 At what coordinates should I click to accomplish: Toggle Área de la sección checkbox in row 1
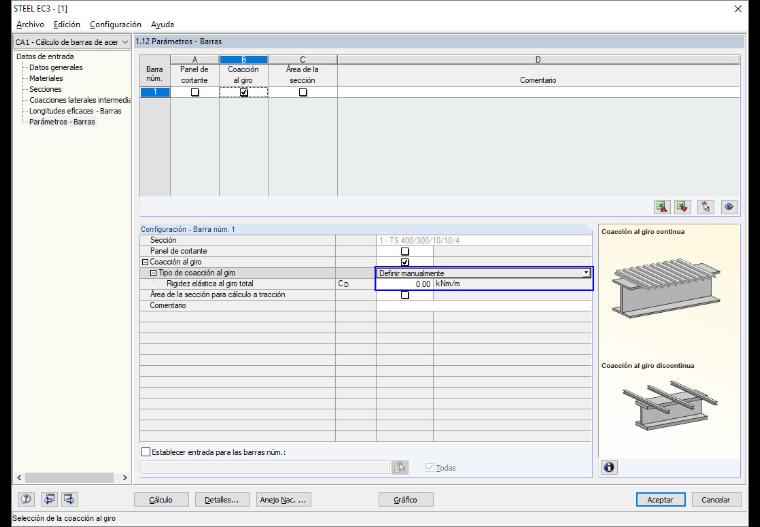[x=303, y=92]
